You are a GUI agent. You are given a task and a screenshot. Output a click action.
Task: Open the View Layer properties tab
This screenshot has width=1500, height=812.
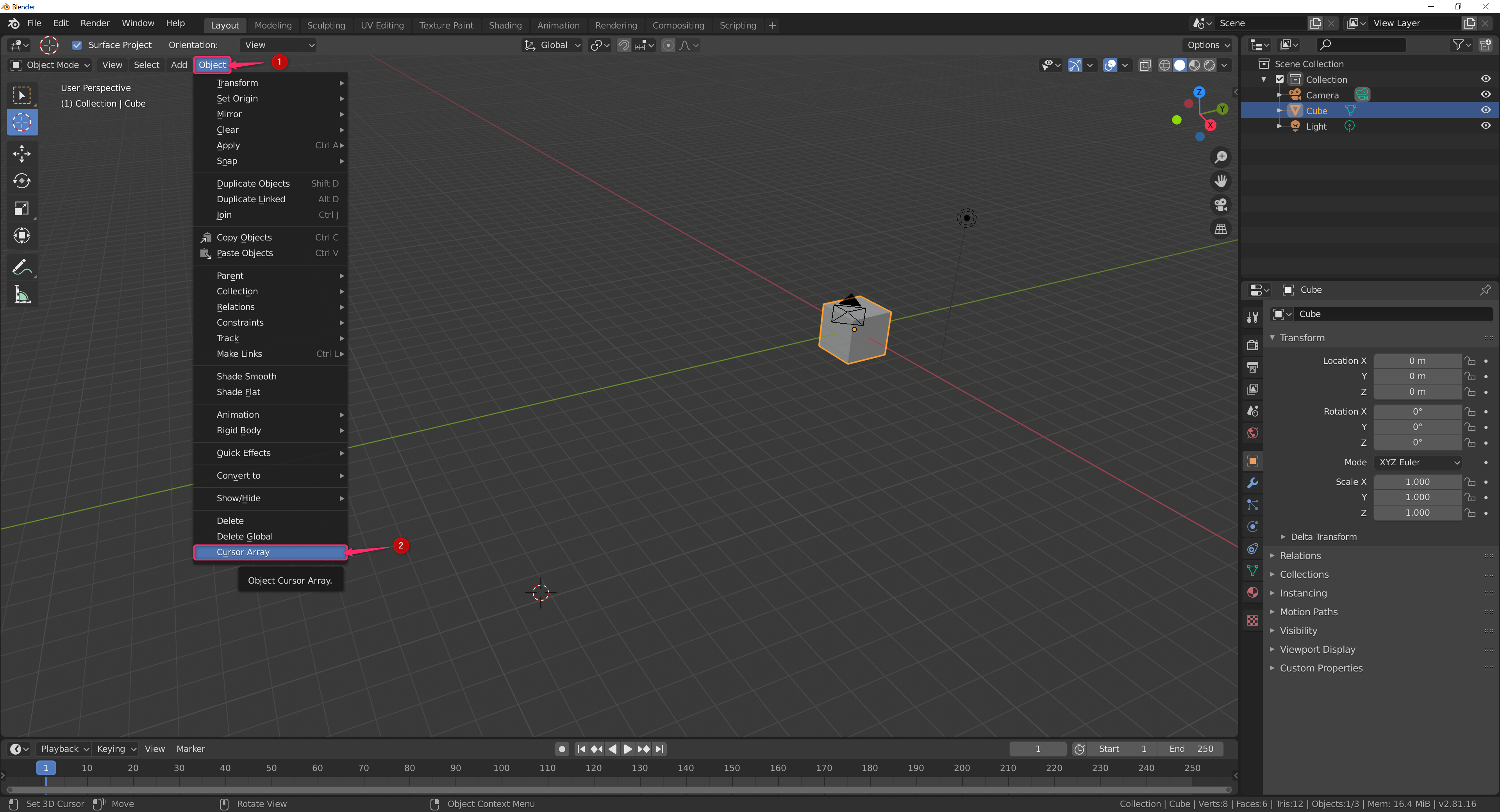click(1252, 389)
